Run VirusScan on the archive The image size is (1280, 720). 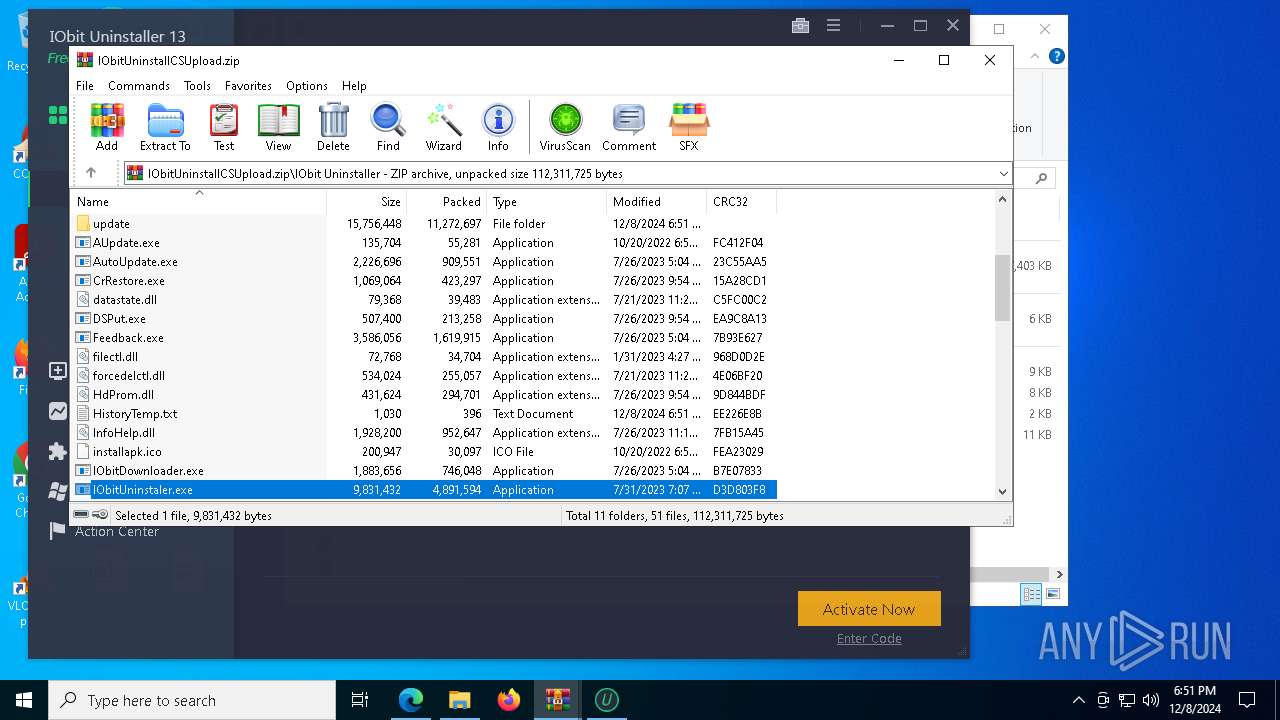click(x=565, y=127)
